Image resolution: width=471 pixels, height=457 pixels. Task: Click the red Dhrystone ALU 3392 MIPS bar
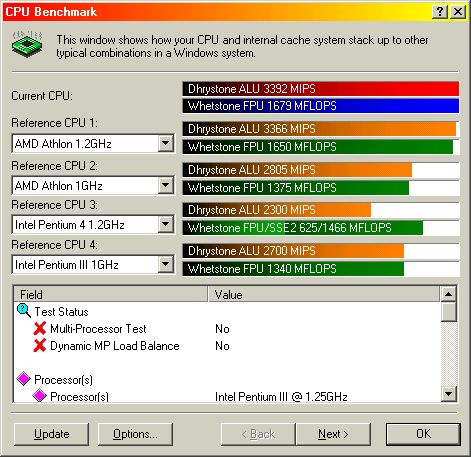[321, 89]
